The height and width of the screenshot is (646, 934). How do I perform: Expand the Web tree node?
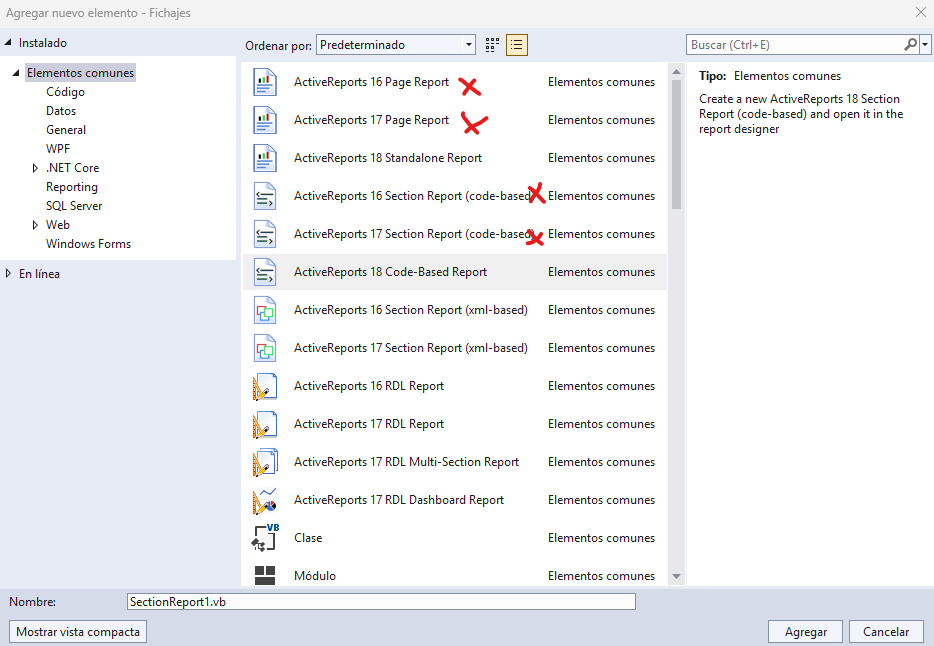click(x=35, y=225)
